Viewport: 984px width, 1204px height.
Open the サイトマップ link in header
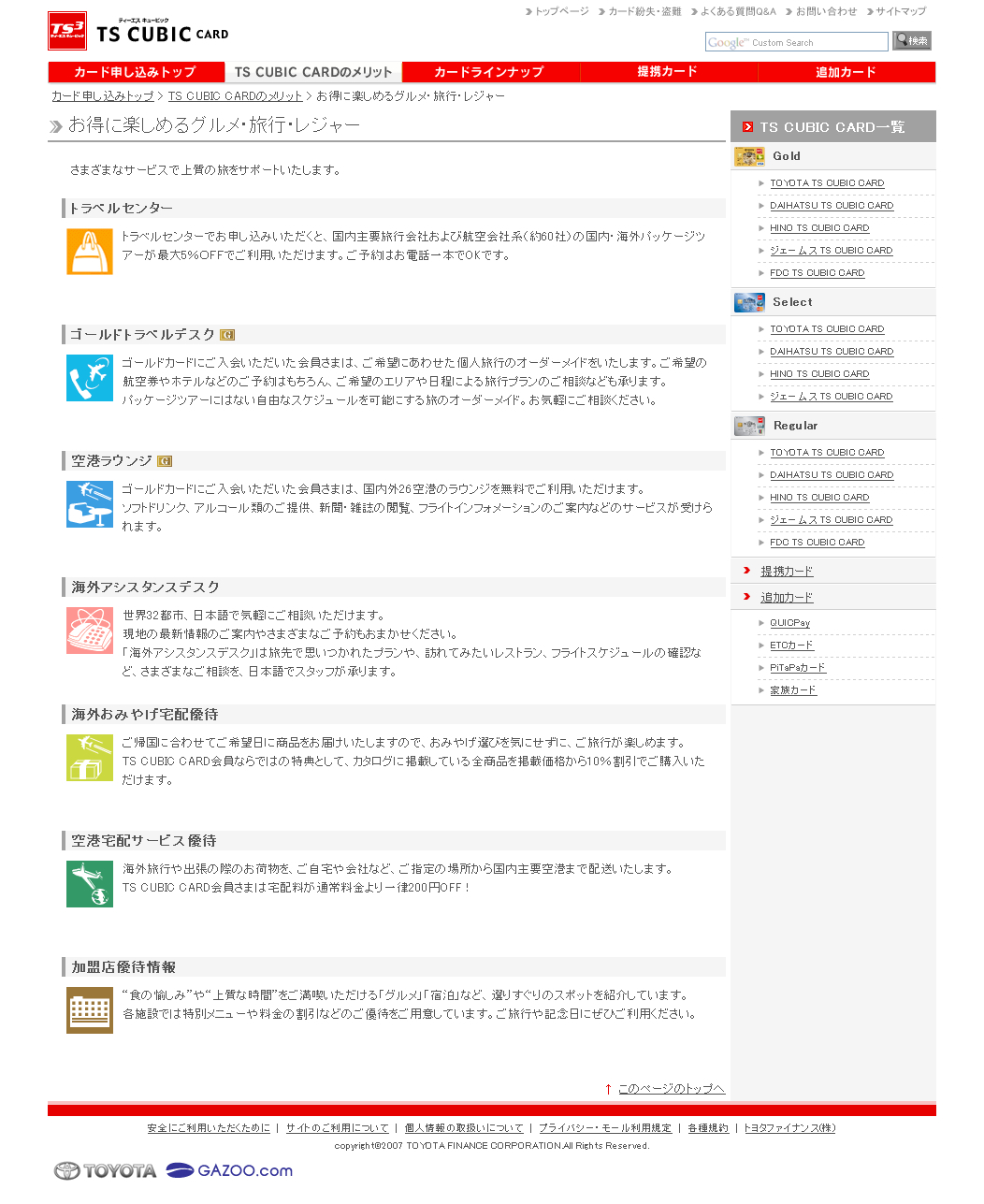900,11
